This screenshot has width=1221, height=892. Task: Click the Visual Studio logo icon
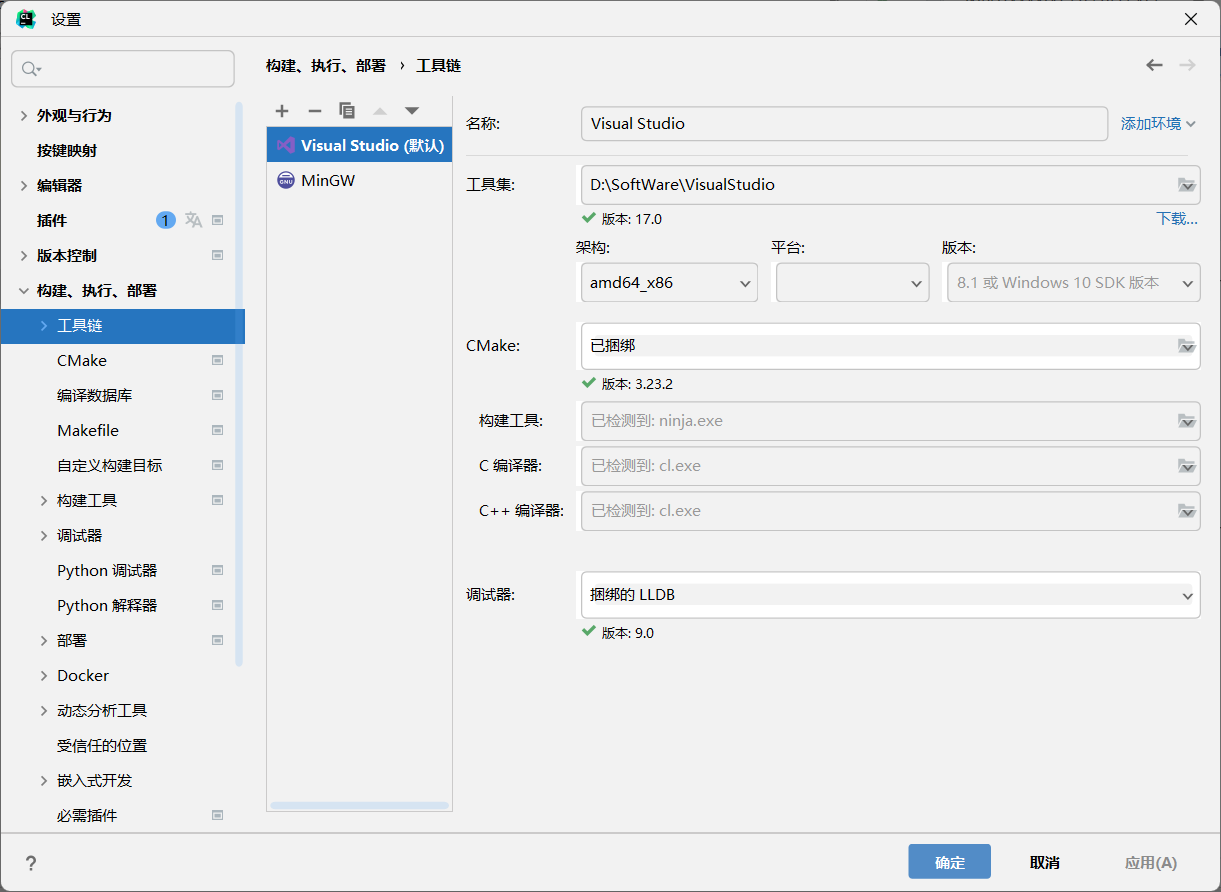(x=286, y=145)
